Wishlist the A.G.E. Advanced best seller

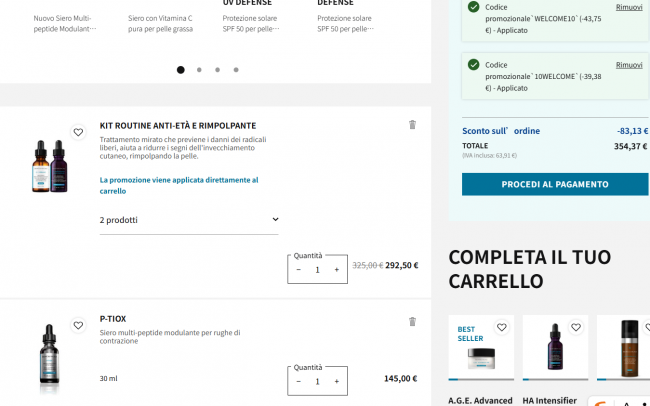click(501, 327)
